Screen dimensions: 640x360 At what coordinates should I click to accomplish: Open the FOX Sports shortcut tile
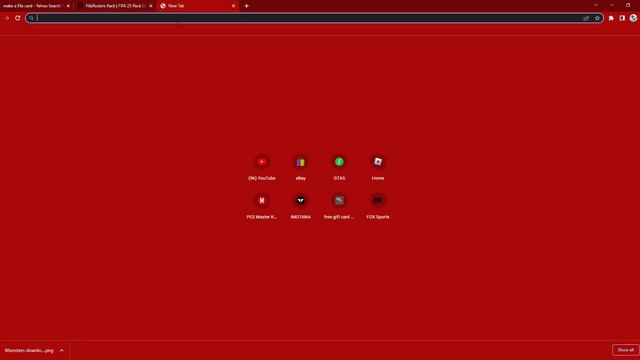tap(378, 200)
